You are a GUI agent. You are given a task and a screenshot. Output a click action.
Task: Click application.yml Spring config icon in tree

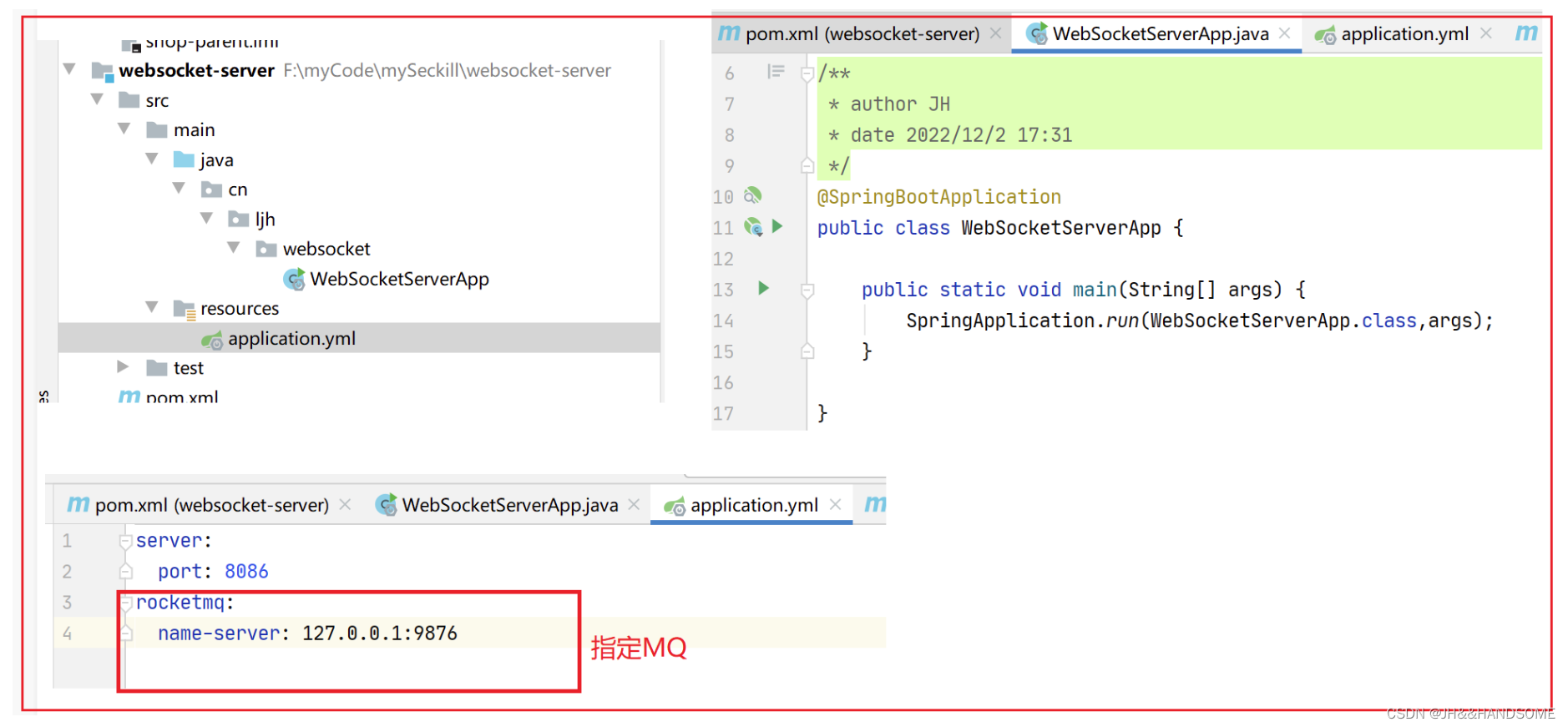point(212,339)
